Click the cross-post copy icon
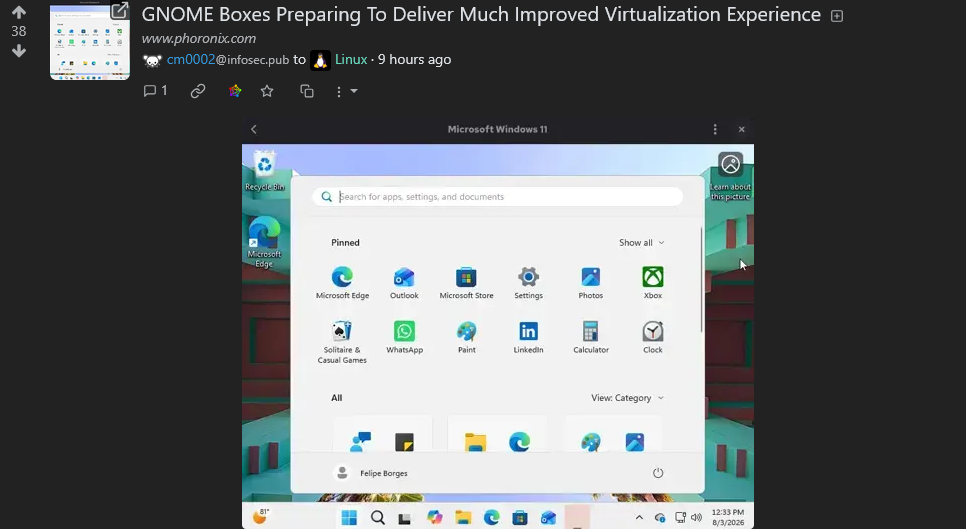The height and width of the screenshot is (529, 966). pyautogui.click(x=307, y=91)
